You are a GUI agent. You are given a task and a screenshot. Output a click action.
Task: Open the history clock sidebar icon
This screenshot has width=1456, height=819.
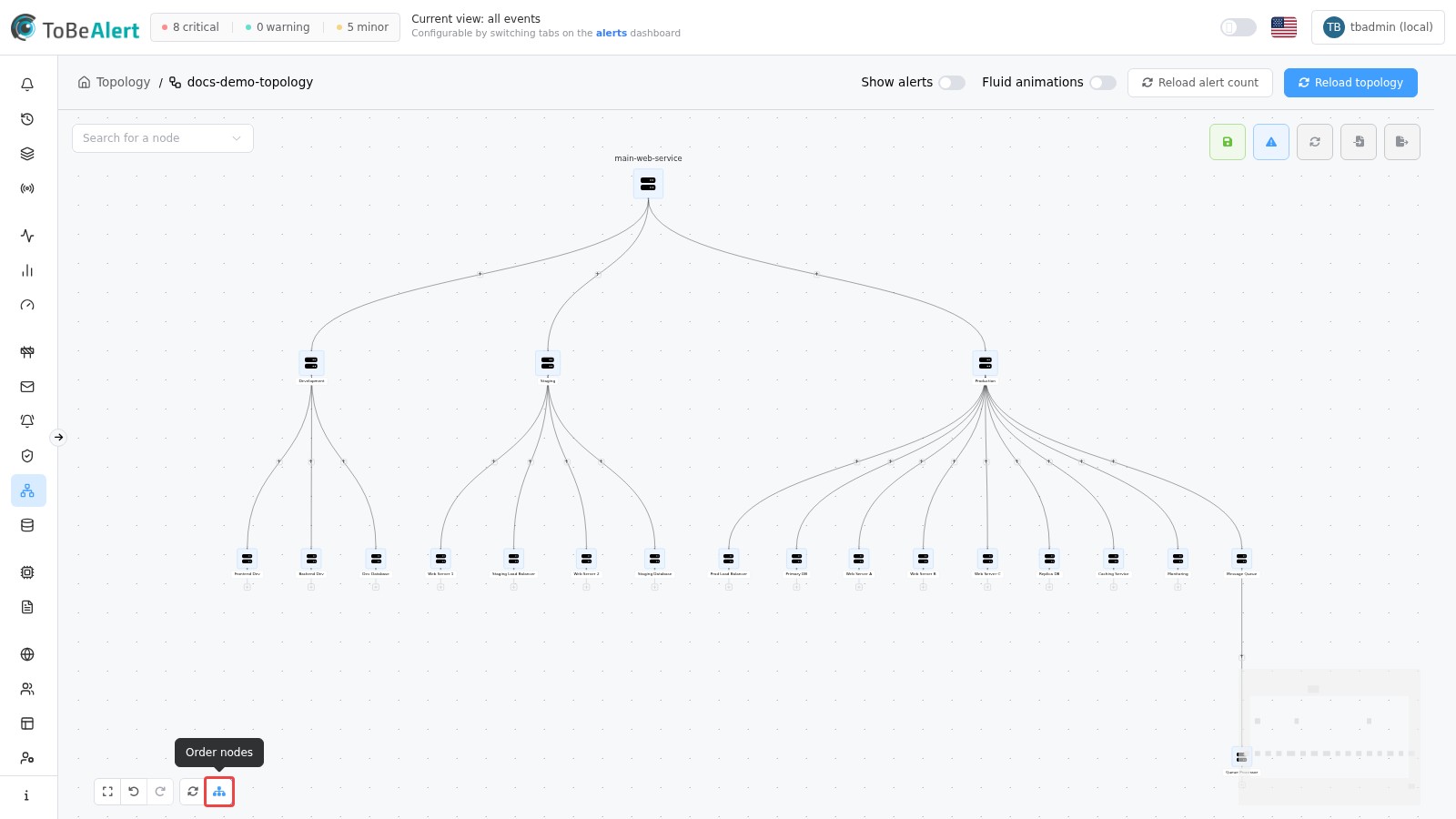point(27,119)
